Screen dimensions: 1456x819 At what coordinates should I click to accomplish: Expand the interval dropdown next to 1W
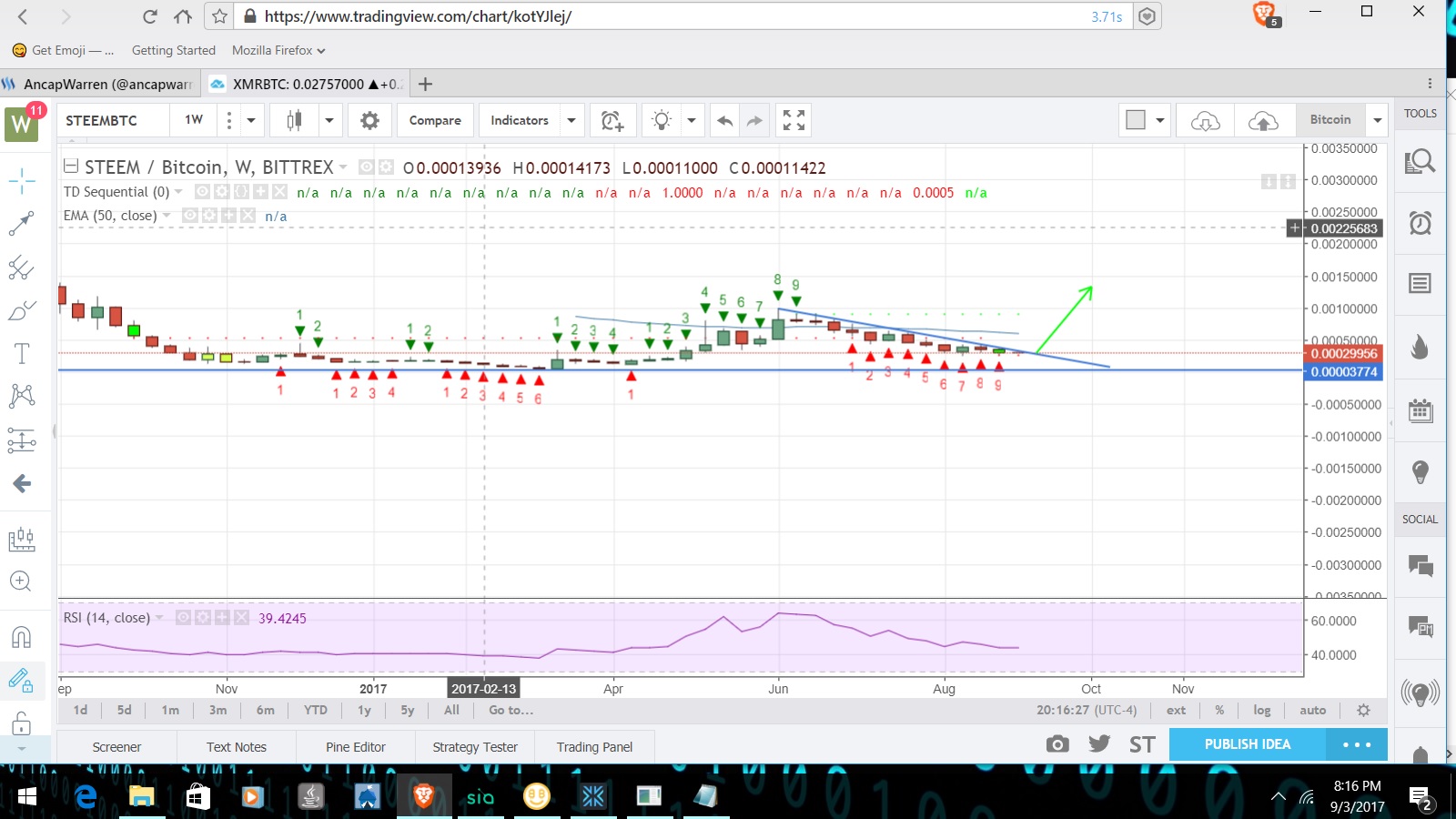pos(251,120)
